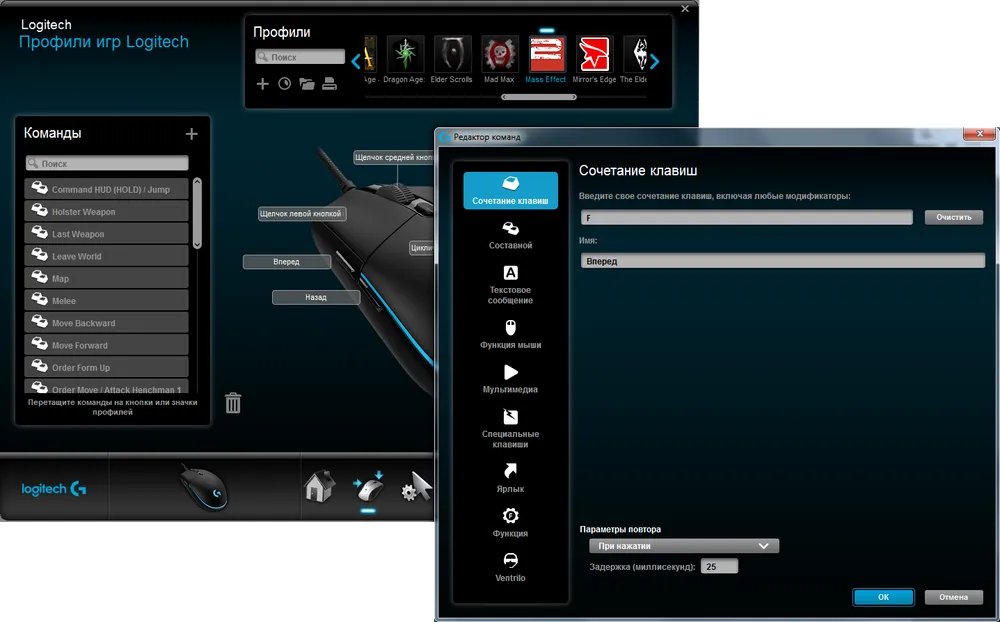Viewport: 1000px width, 622px height.
Task: Select the Mad Max profile icon
Action: (498, 55)
